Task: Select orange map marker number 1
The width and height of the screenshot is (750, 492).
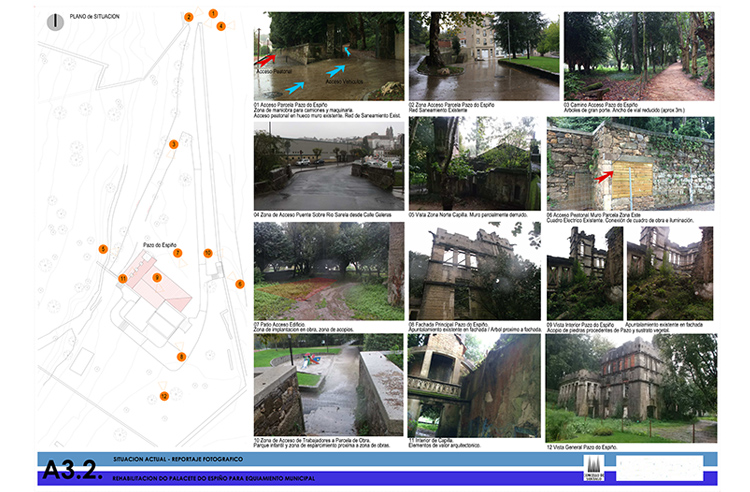Action: pyautogui.click(x=213, y=13)
